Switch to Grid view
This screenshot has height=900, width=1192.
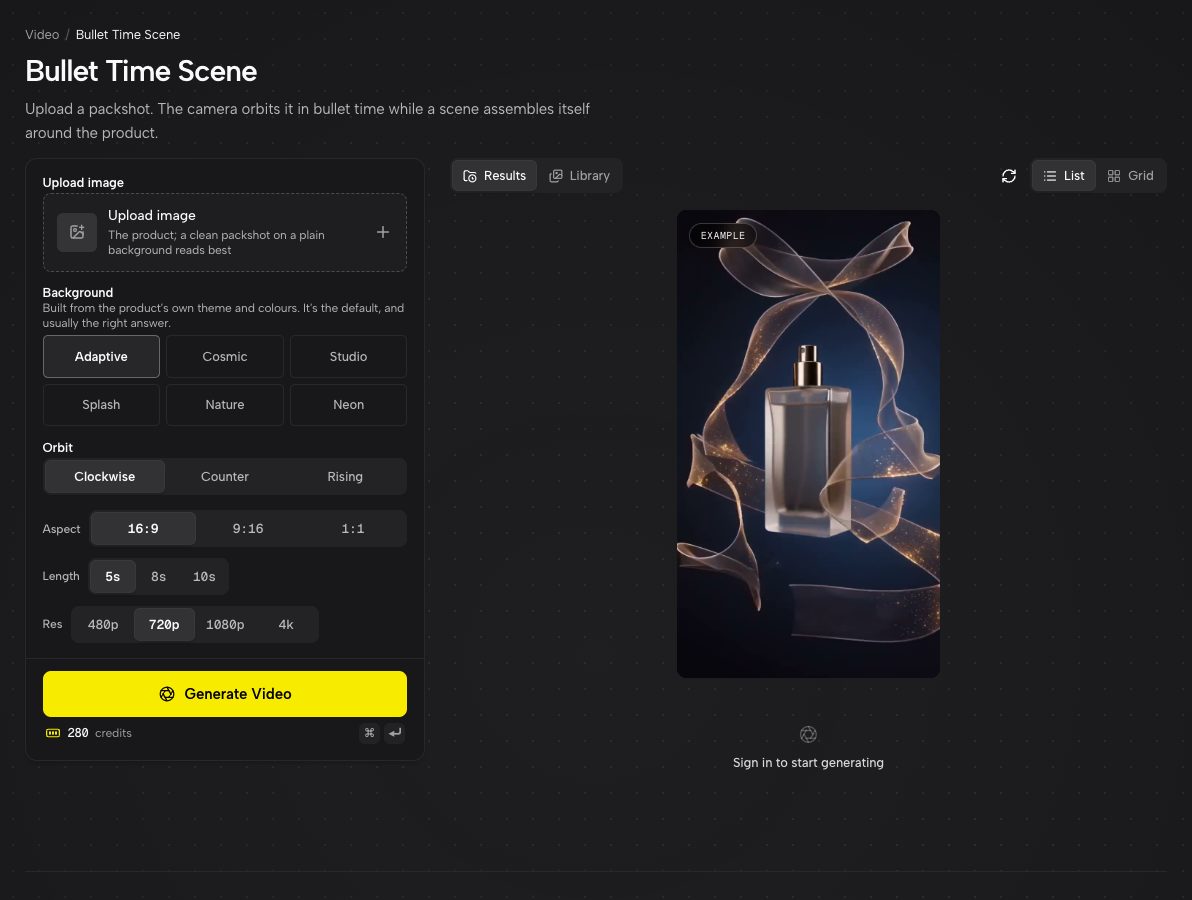tap(1130, 176)
